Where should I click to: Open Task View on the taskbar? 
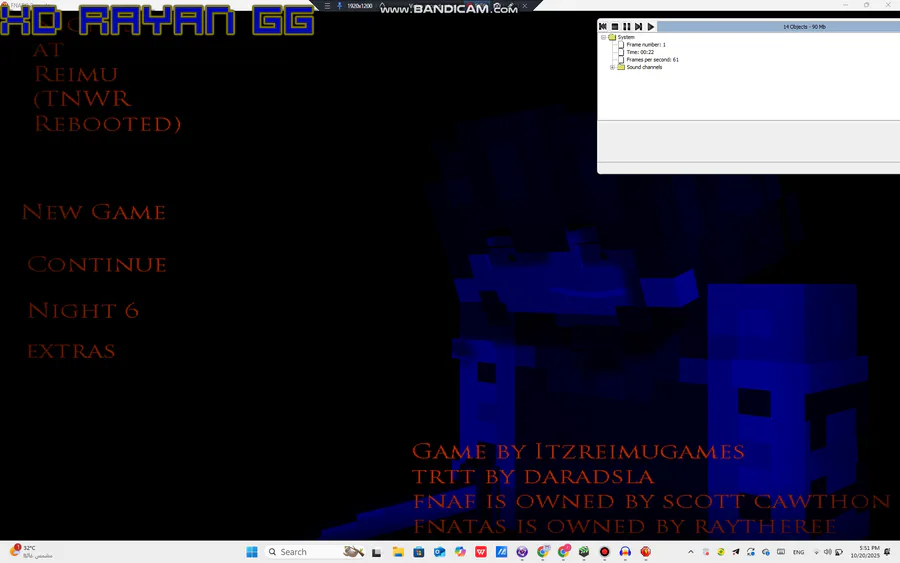[x=377, y=552]
